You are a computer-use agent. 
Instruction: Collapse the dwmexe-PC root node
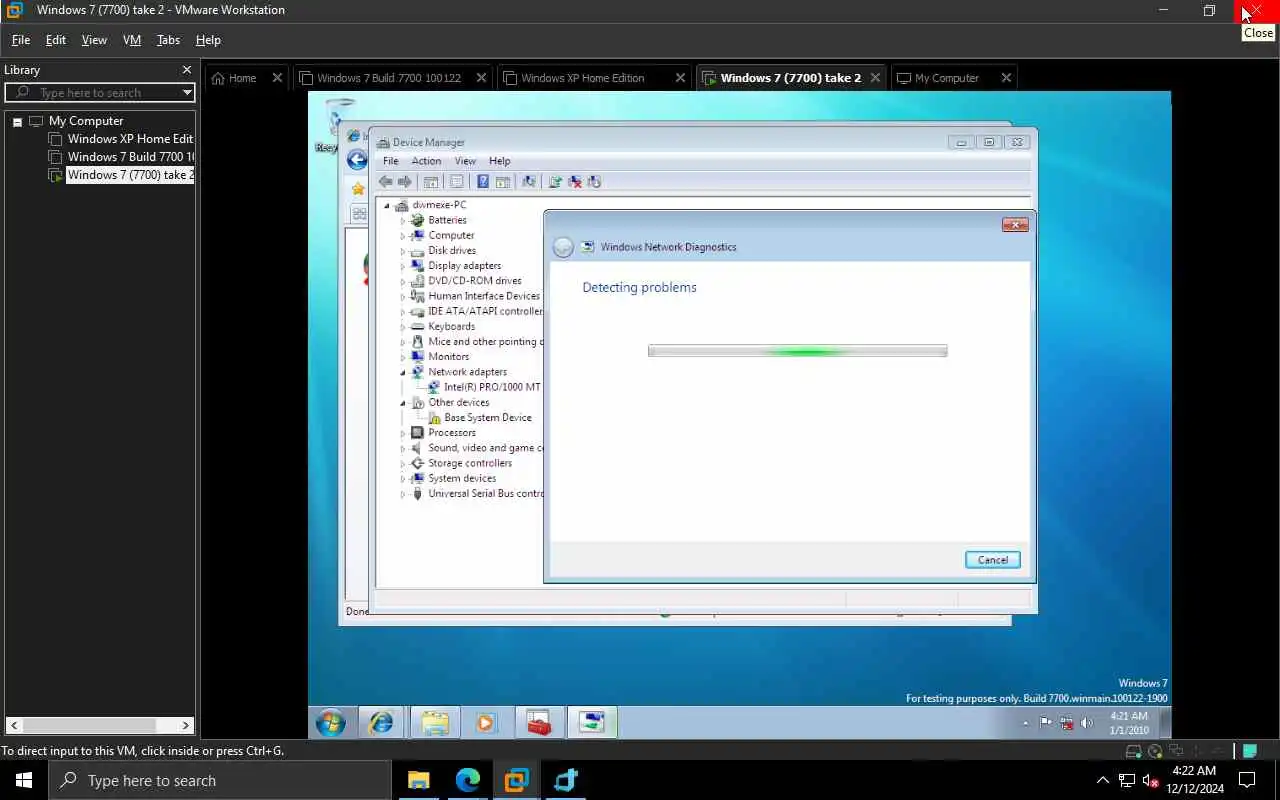(388, 205)
